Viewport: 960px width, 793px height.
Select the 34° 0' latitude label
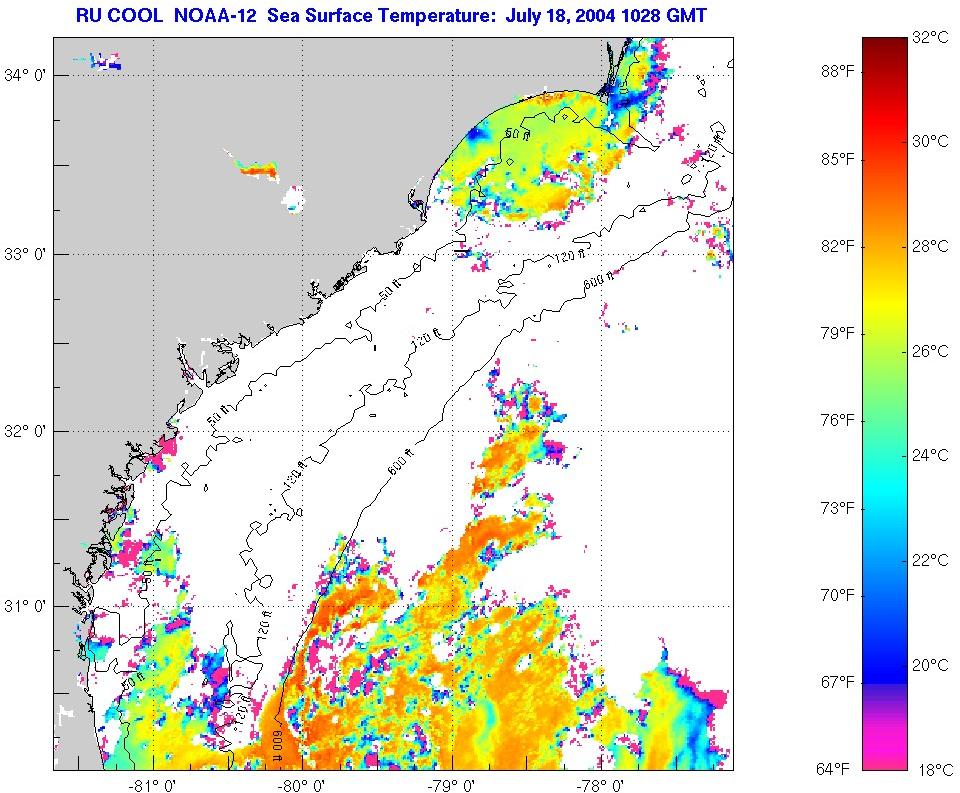click(25, 75)
